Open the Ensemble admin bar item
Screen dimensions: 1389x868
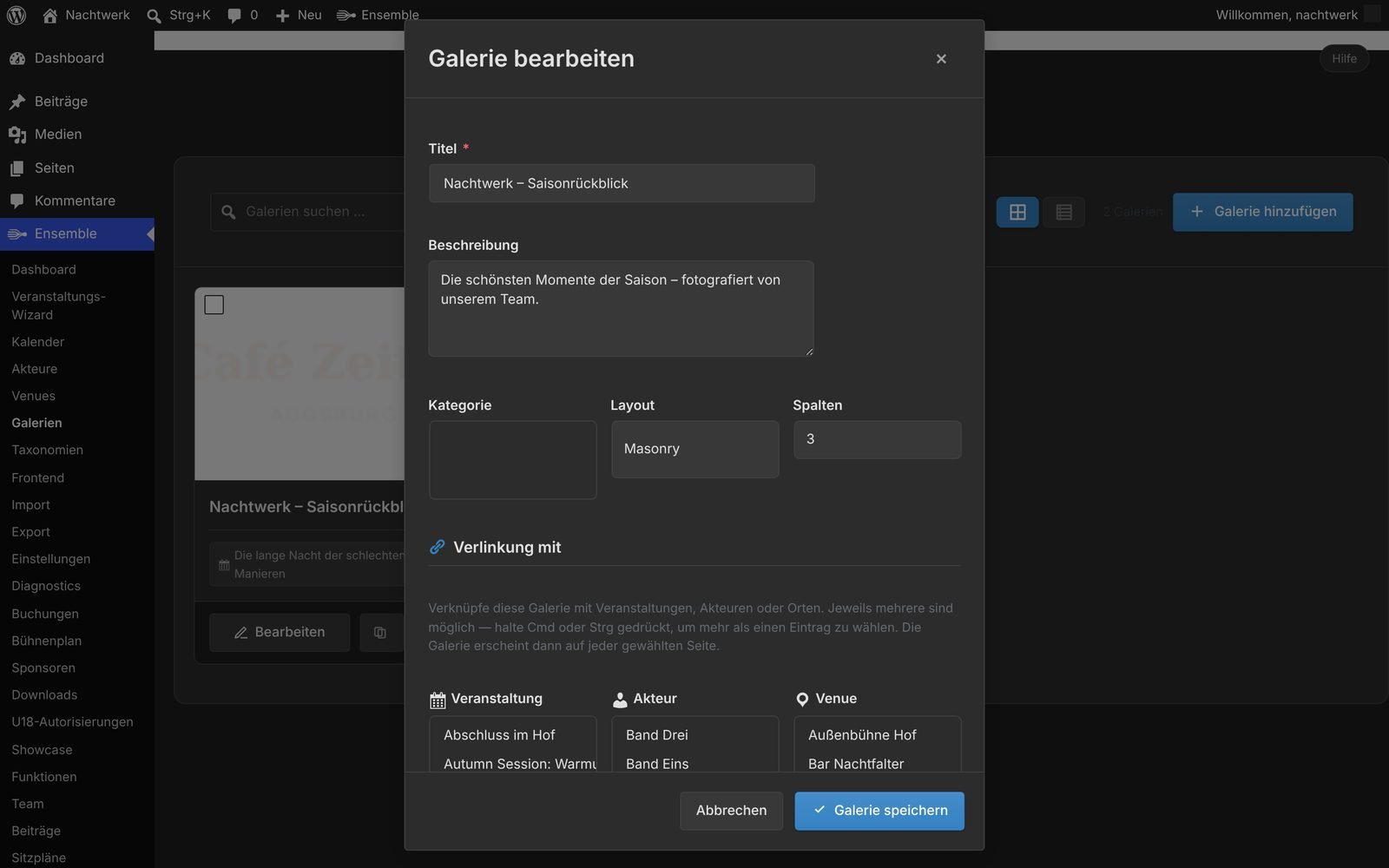point(378,15)
